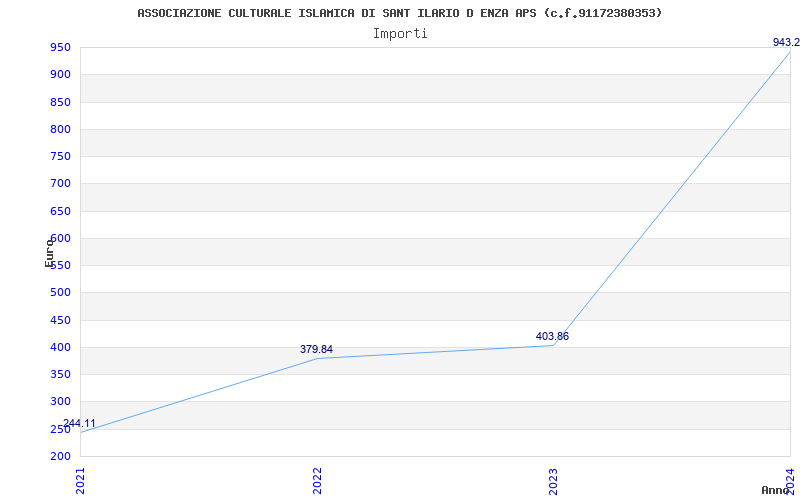
Task: Click the Anno x-axis title
Action: click(x=775, y=490)
